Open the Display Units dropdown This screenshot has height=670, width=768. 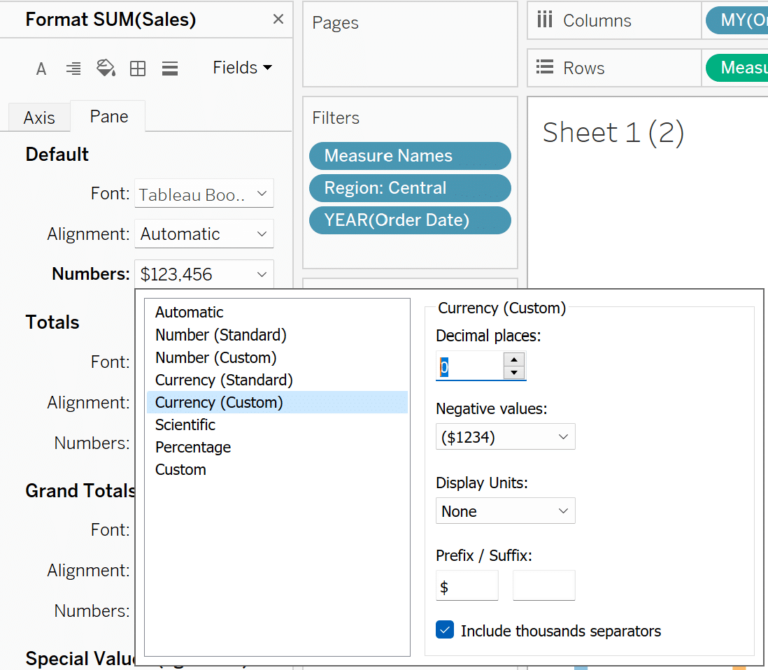[x=505, y=511]
